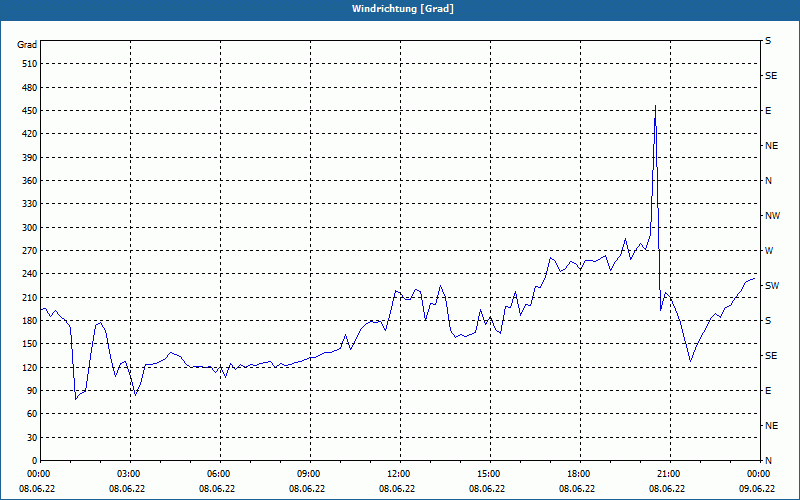Click the 420 degree axis label
The width and height of the screenshot is (800, 500).
click(30, 134)
